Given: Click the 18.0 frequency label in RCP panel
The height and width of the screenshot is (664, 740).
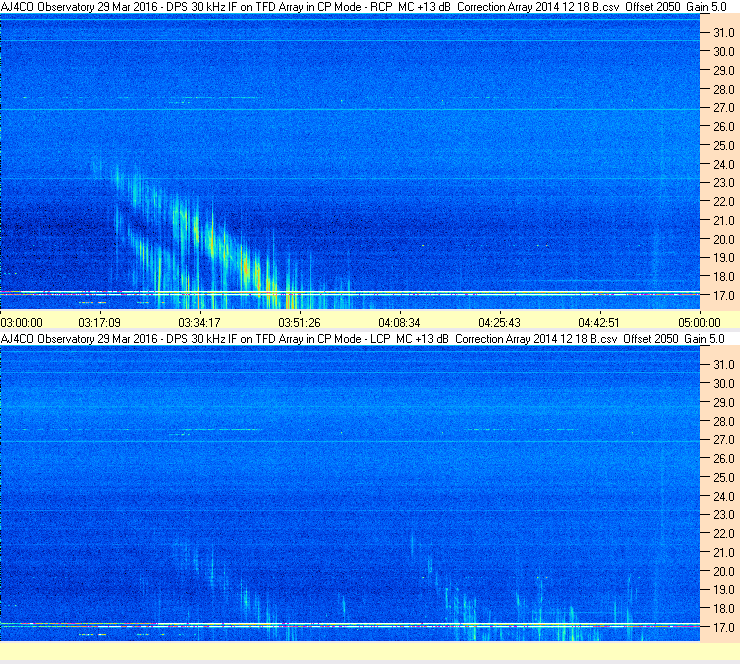Looking at the screenshot, I should point(723,277).
